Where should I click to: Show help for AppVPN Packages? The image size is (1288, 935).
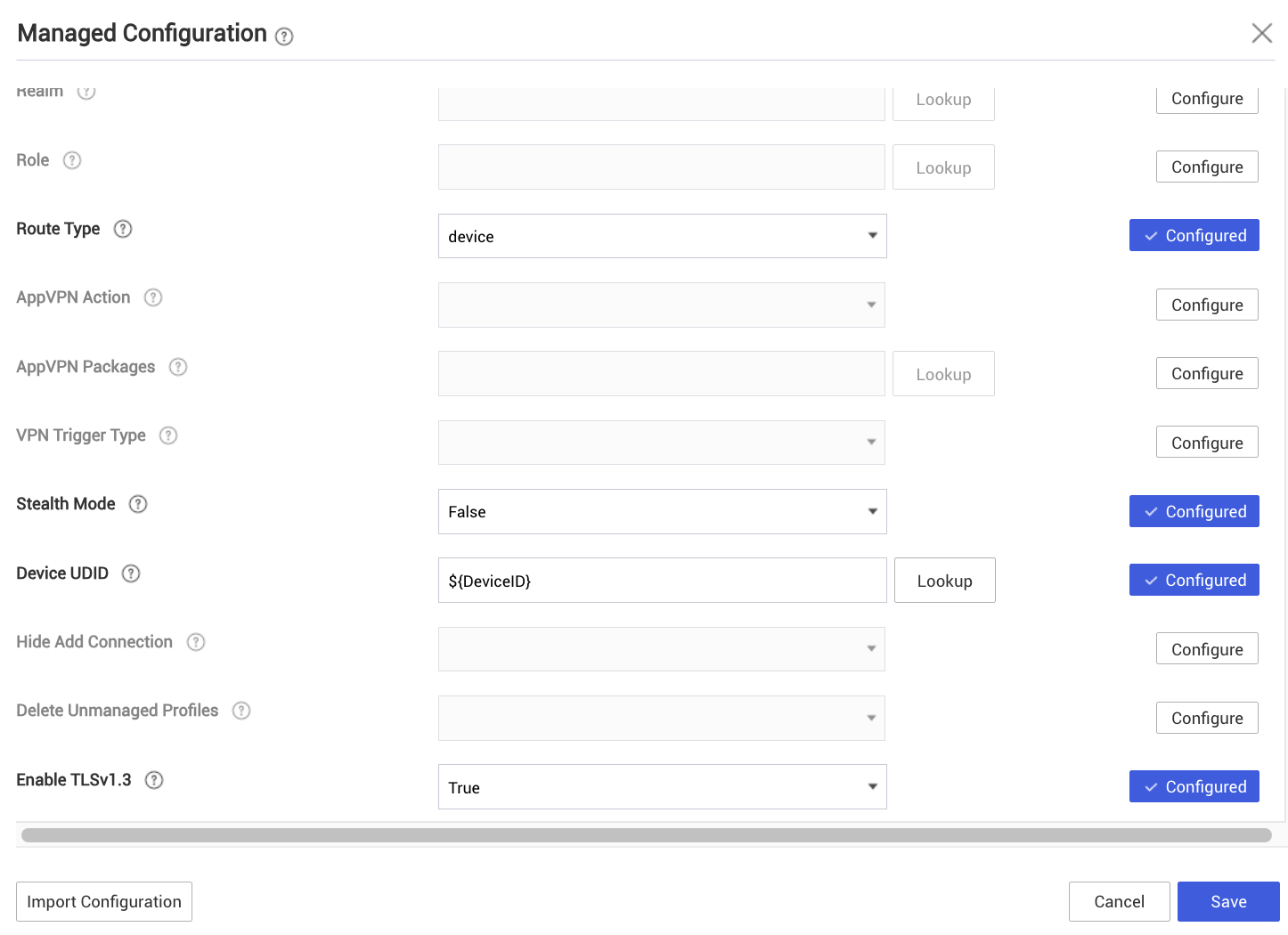178,367
